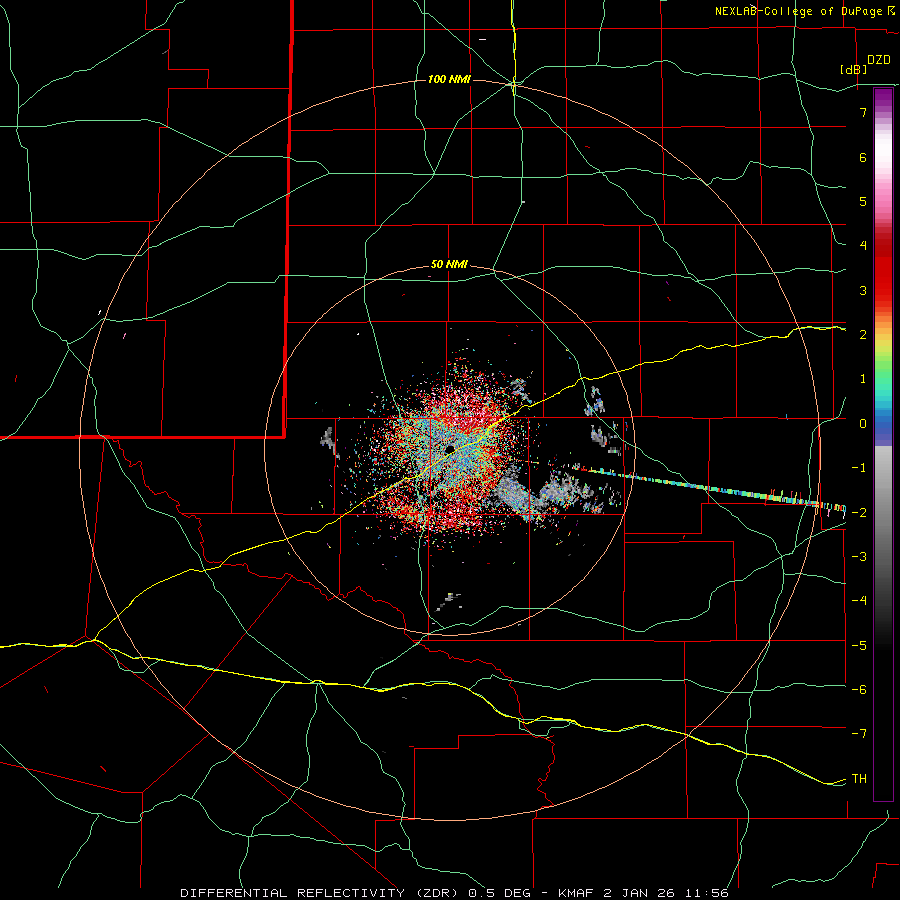Click the 50 NMI range ring label
The height and width of the screenshot is (900, 900).
[x=449, y=264]
